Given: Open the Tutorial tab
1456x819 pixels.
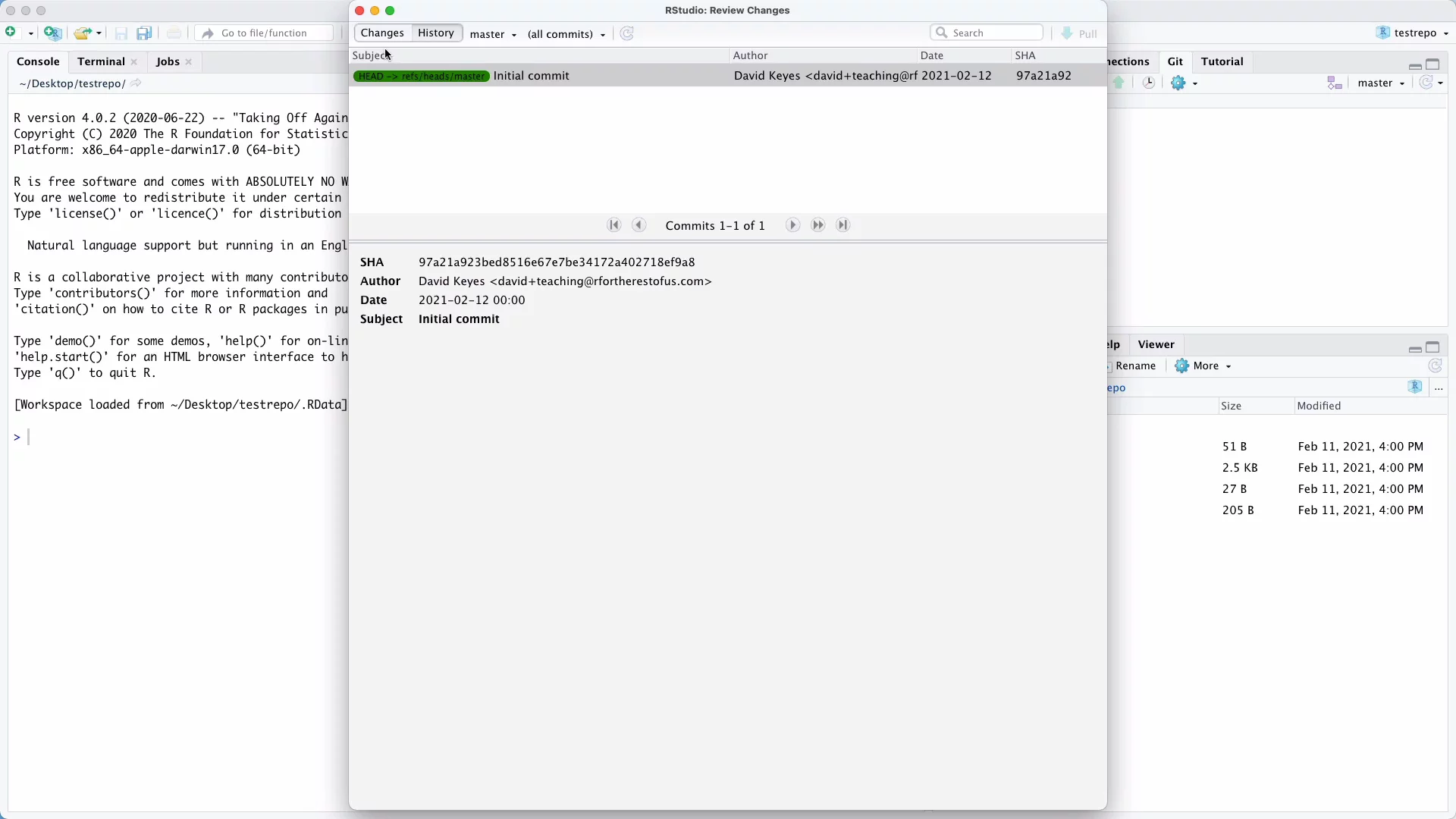Looking at the screenshot, I should pyautogui.click(x=1224, y=61).
